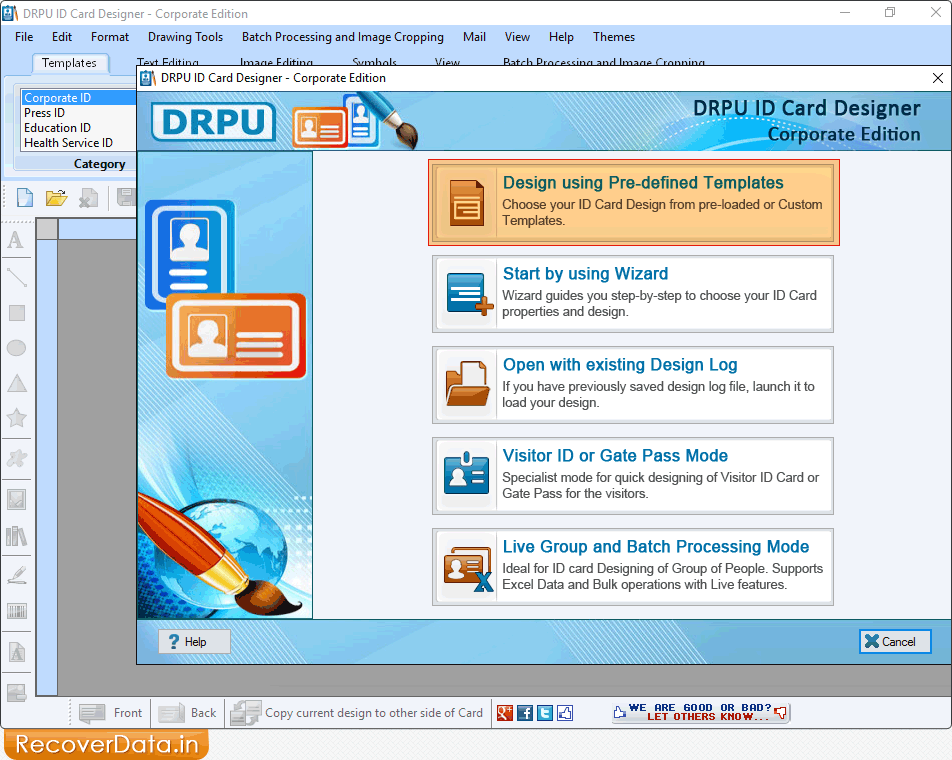Viewport: 952px width, 760px height.
Task: Select the Watermark tool
Action: tap(16, 653)
